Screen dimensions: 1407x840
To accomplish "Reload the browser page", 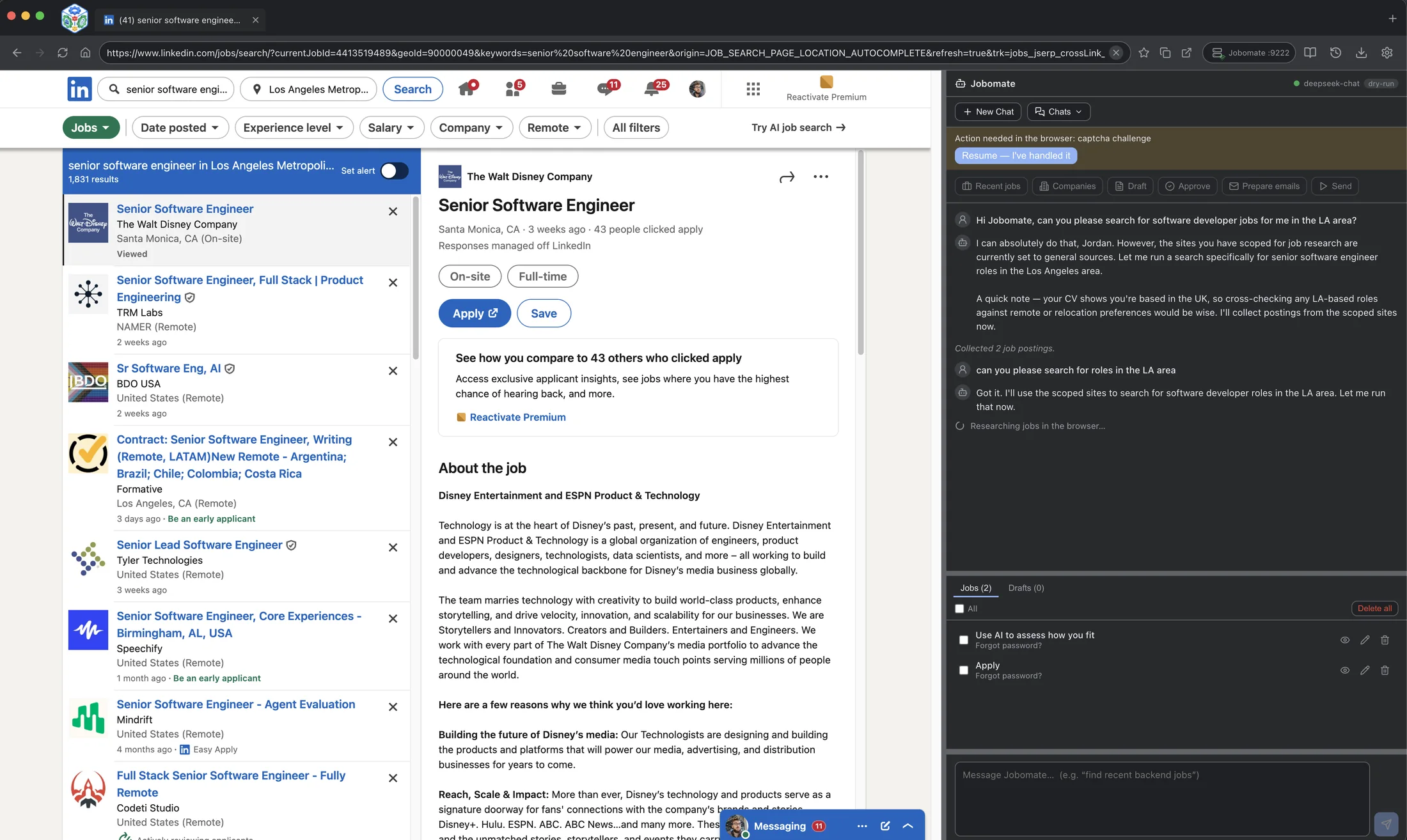I will pos(62,53).
